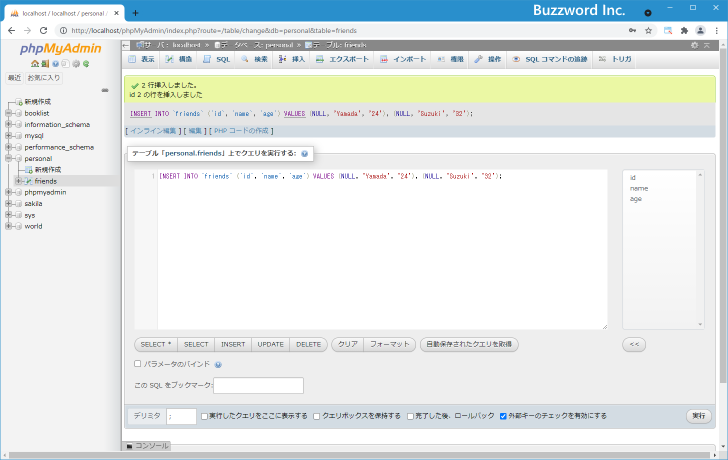
Task: Click the phpMyAdmin home icon
Action: click(x=33, y=63)
